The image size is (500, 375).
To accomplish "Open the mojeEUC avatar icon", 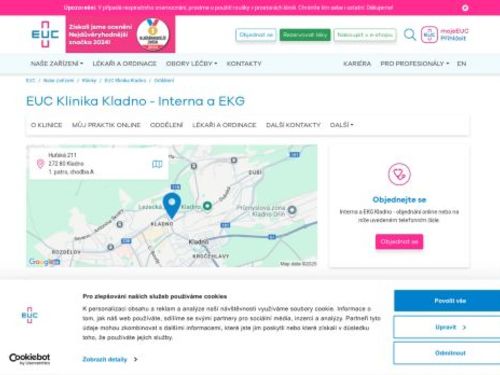I will pyautogui.click(x=429, y=35).
